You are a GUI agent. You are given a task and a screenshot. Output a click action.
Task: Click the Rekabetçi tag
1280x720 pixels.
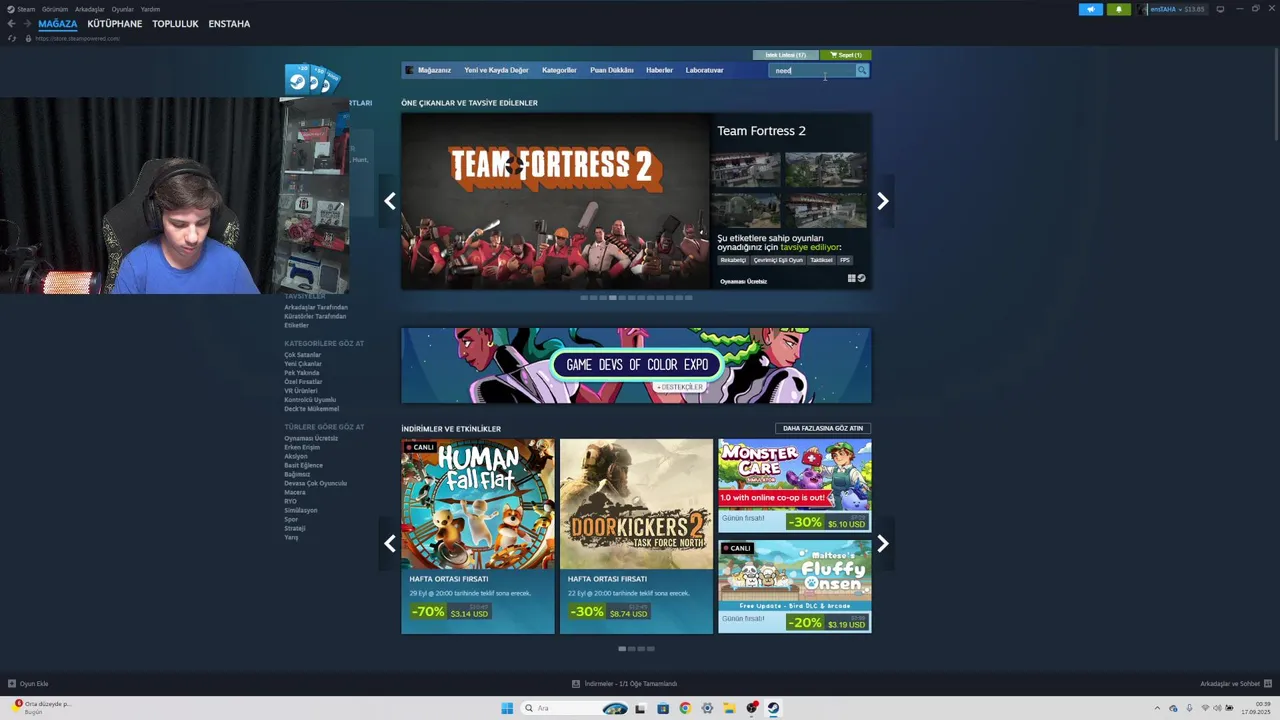coord(733,260)
